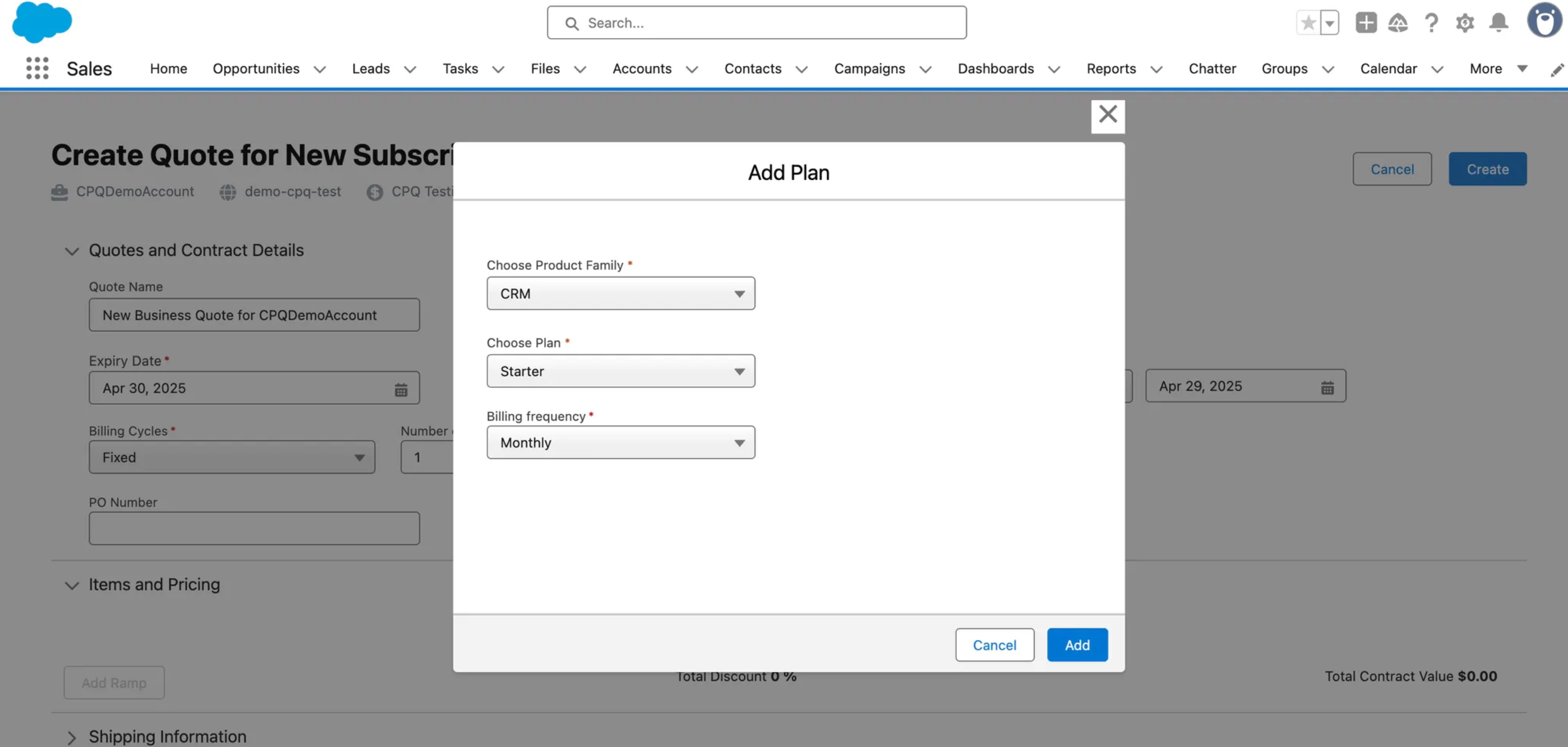Screen dimensions: 1568x747
Task: Click the global Search bar
Action: coord(757,23)
